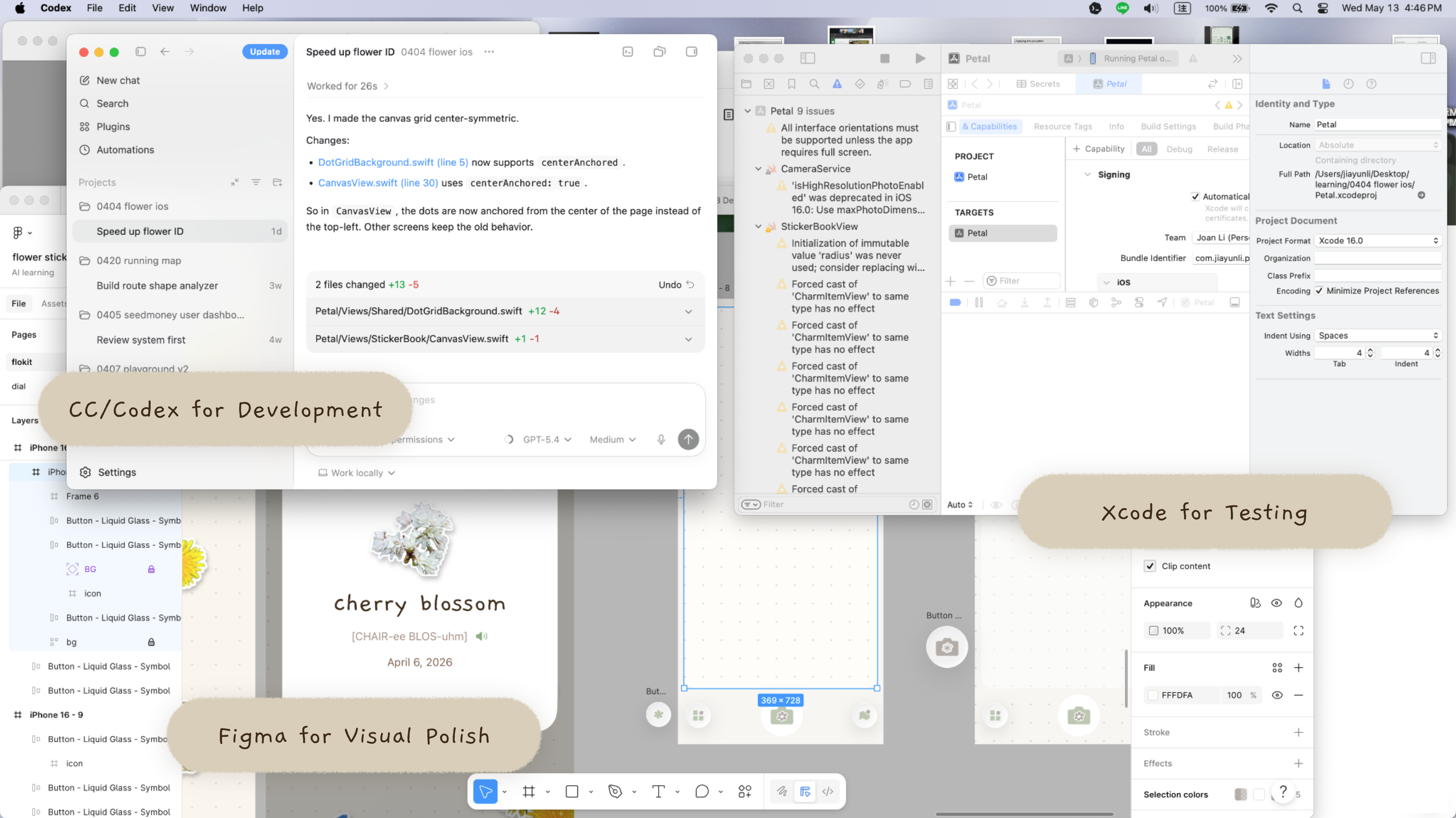
Task: Click the Move tool in Figma toolbar
Action: [485, 791]
